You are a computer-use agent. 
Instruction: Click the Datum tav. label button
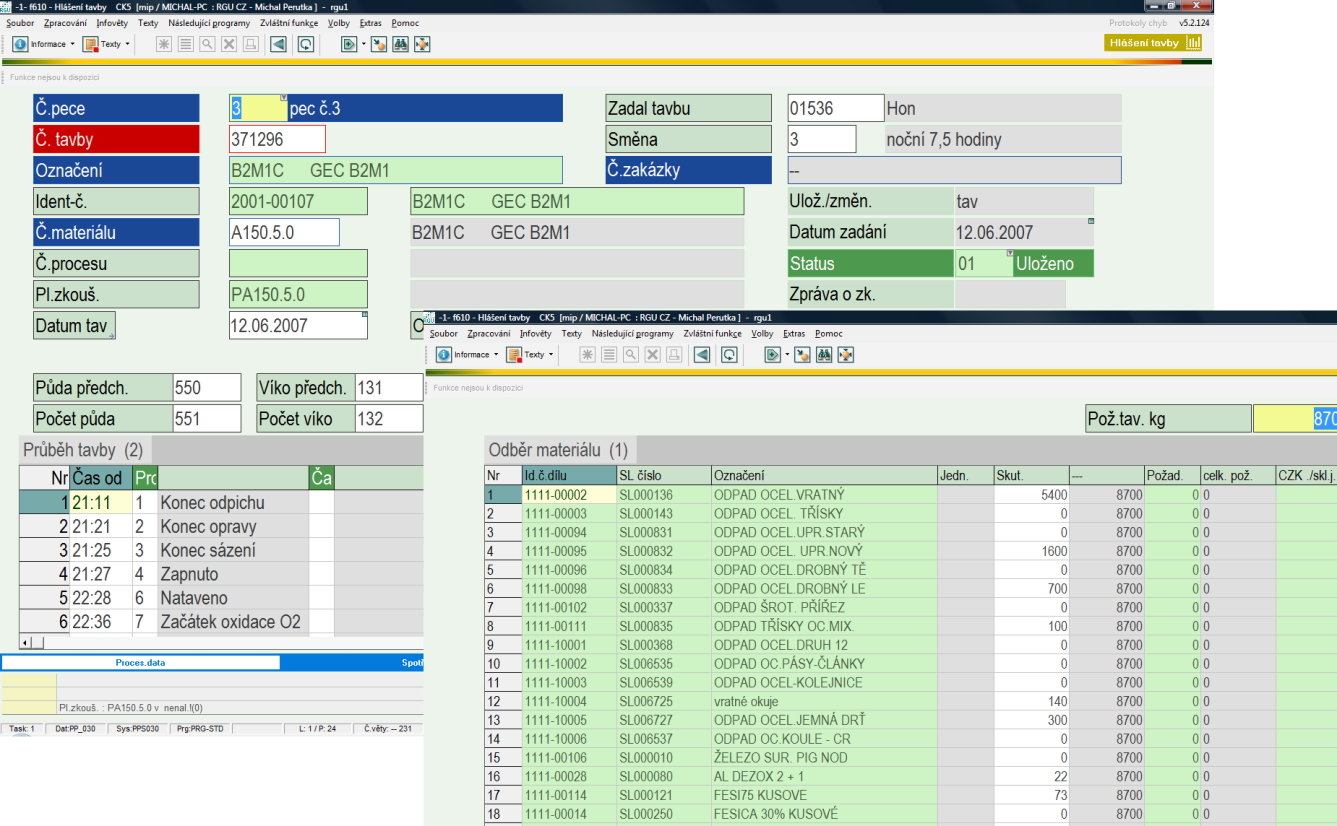coord(75,325)
